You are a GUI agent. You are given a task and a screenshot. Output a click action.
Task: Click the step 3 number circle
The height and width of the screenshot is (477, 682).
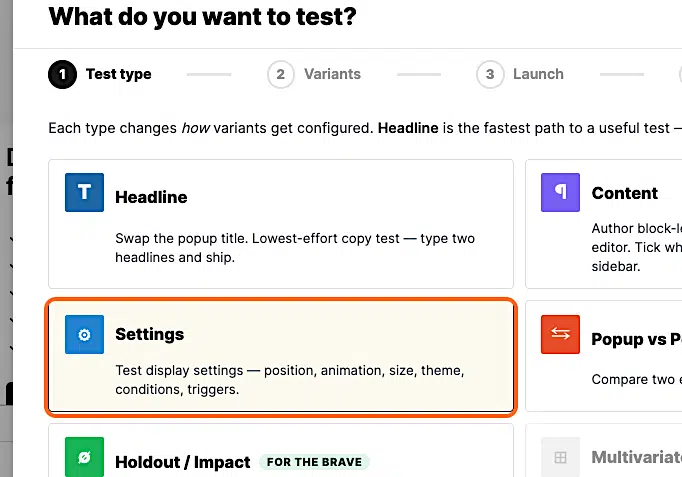pyautogui.click(x=490, y=74)
